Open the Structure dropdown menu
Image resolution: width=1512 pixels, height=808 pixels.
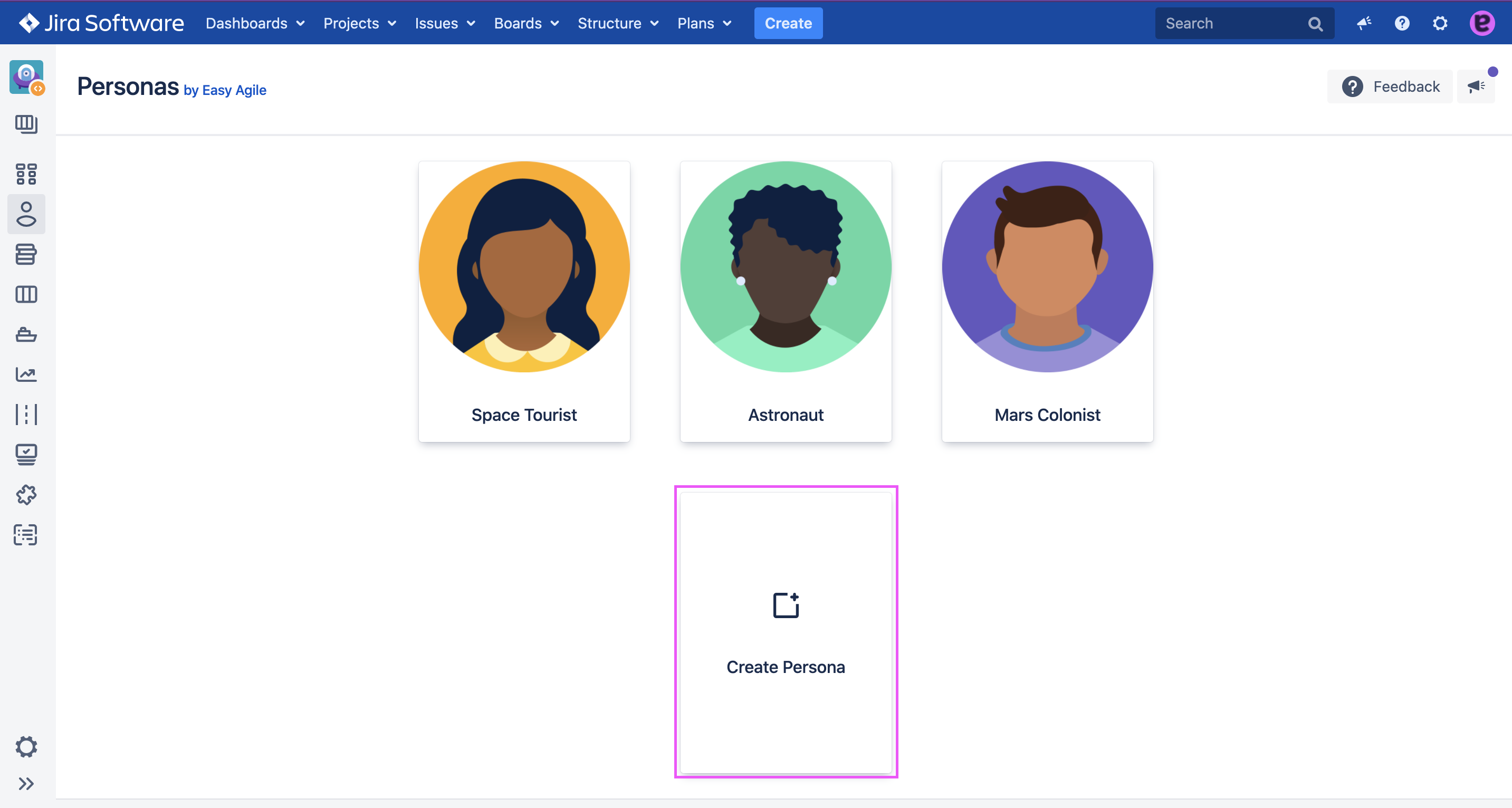(617, 24)
